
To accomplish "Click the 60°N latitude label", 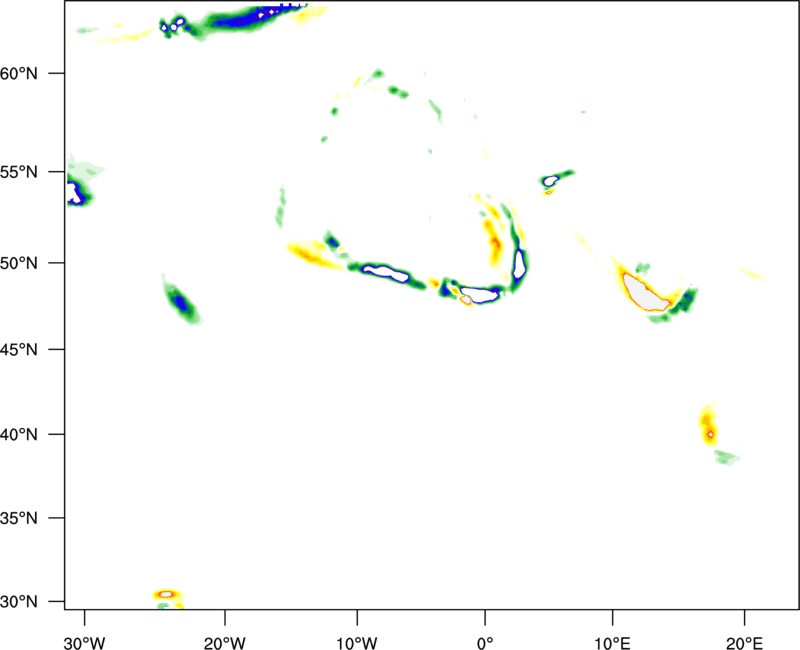I will click(18, 73).
